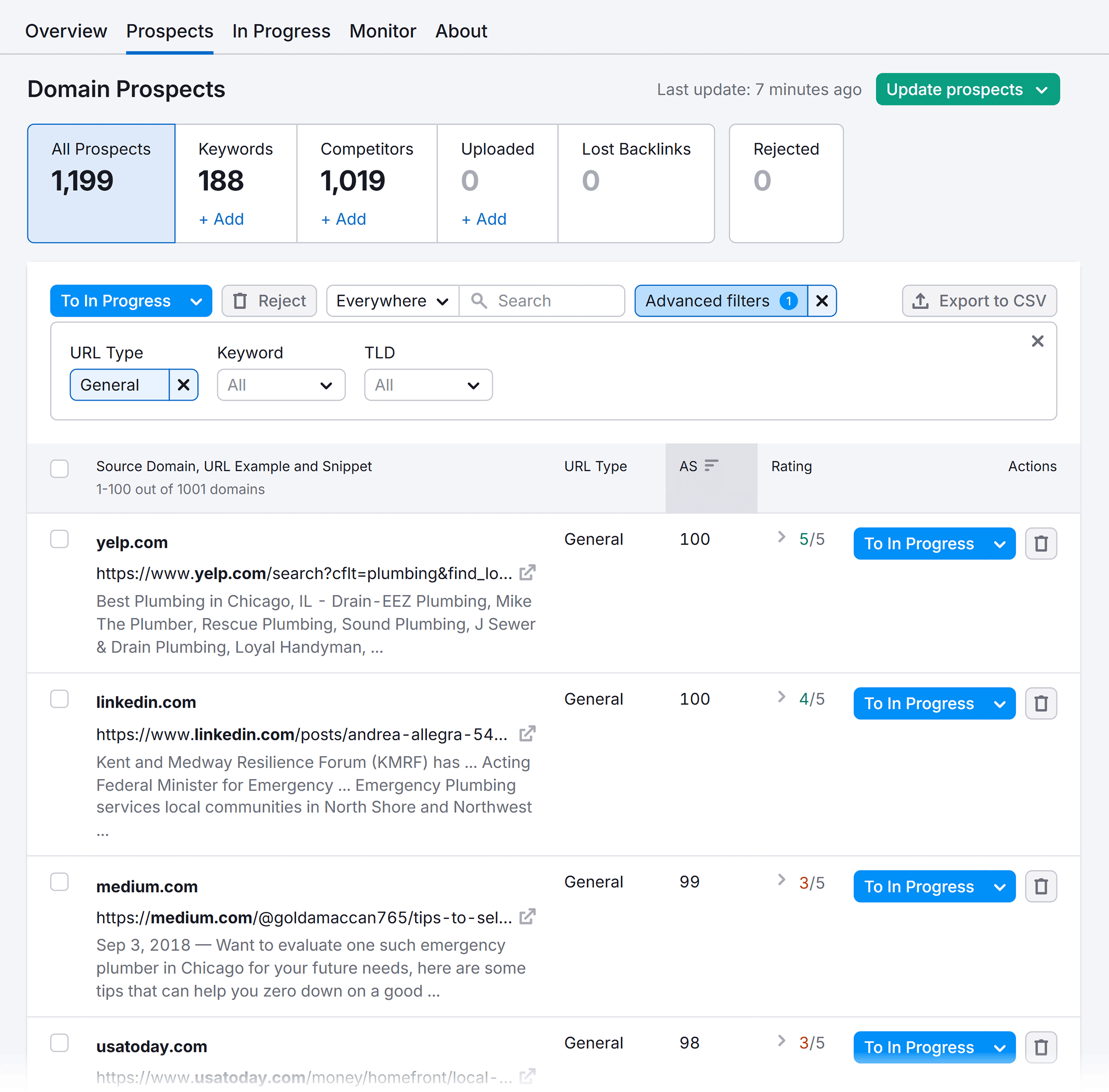This screenshot has width=1109, height=1092.
Task: Click into the Search field
Action: (x=542, y=301)
